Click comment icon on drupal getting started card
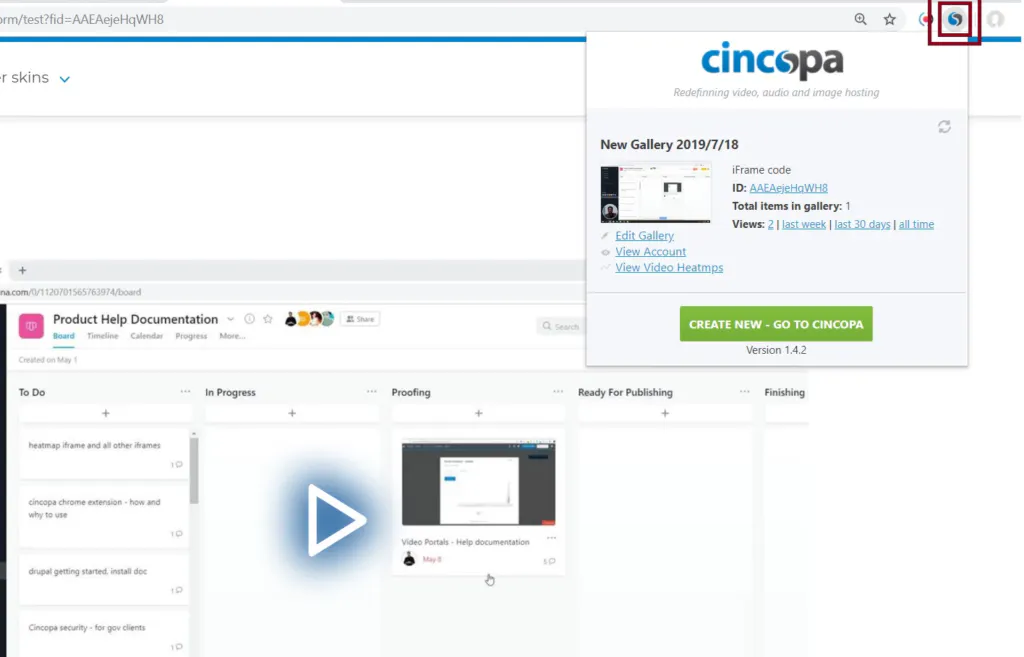 [177, 590]
